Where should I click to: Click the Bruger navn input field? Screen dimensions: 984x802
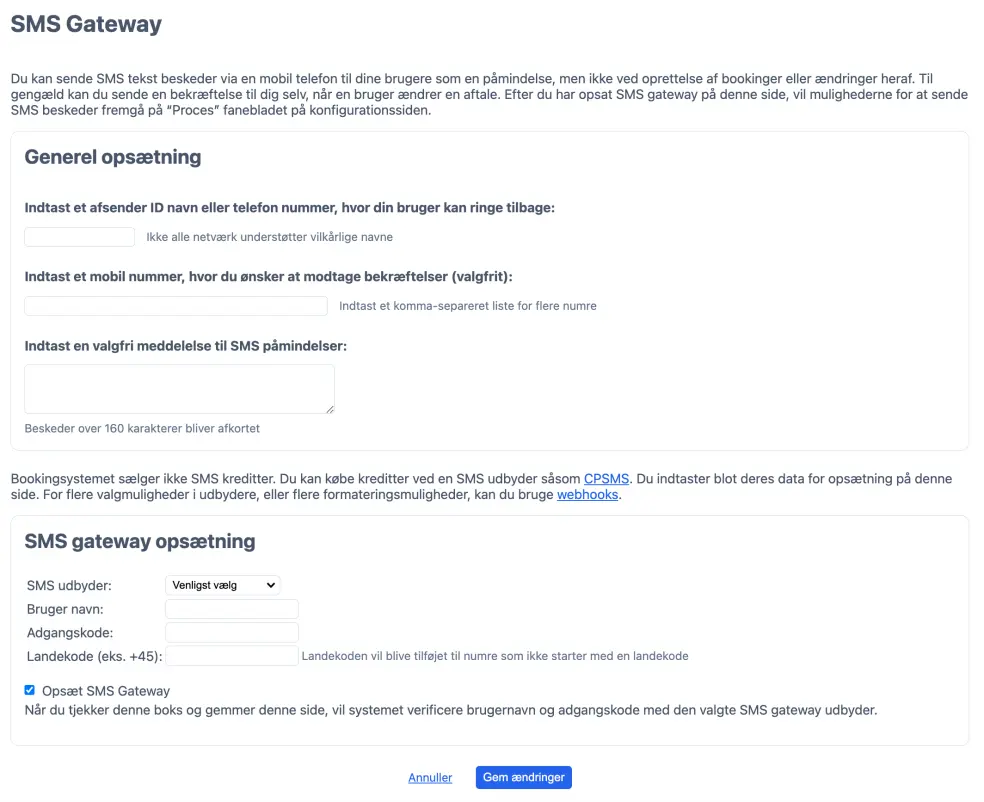(x=232, y=609)
